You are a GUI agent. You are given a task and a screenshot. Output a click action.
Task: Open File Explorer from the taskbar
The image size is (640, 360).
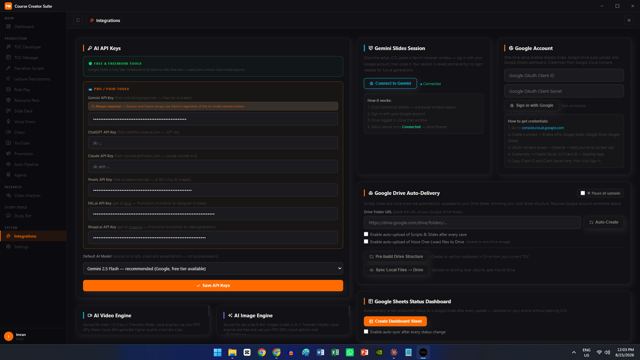[x=232, y=352]
